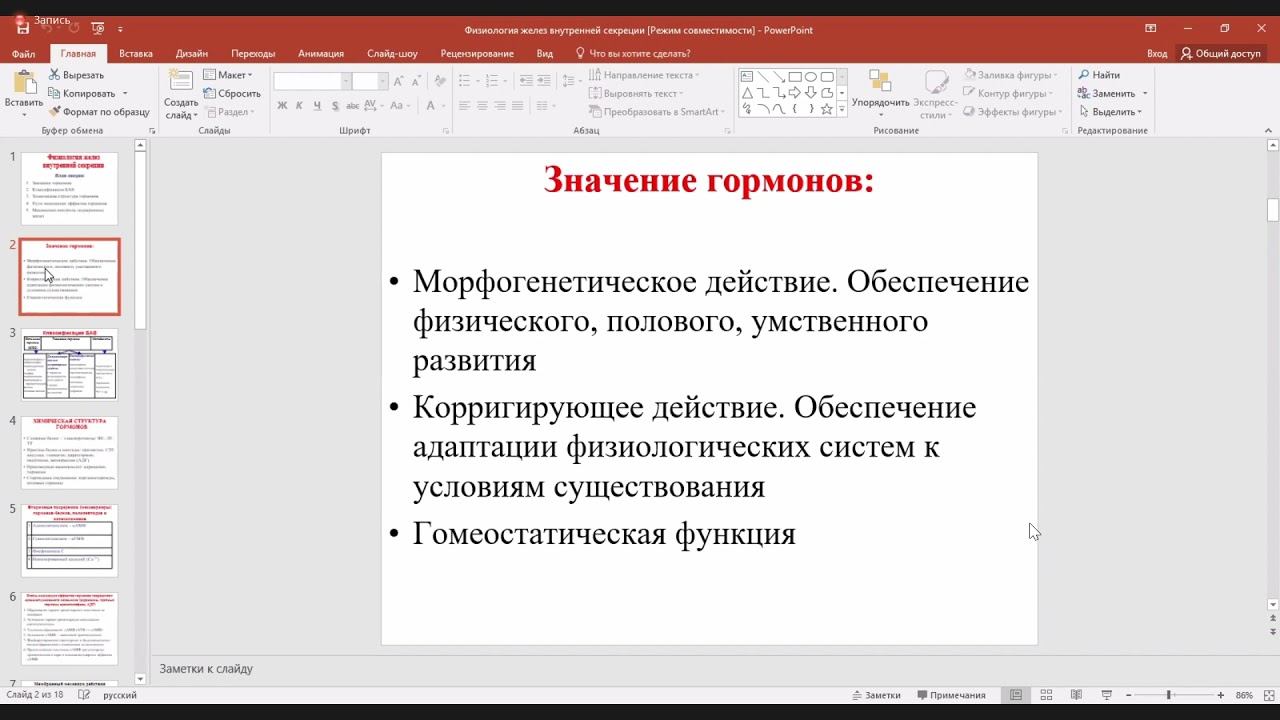Screen dimensions: 1280x720
Task: Switch to Insert (Вставка) tab
Action: [x=136, y=54]
